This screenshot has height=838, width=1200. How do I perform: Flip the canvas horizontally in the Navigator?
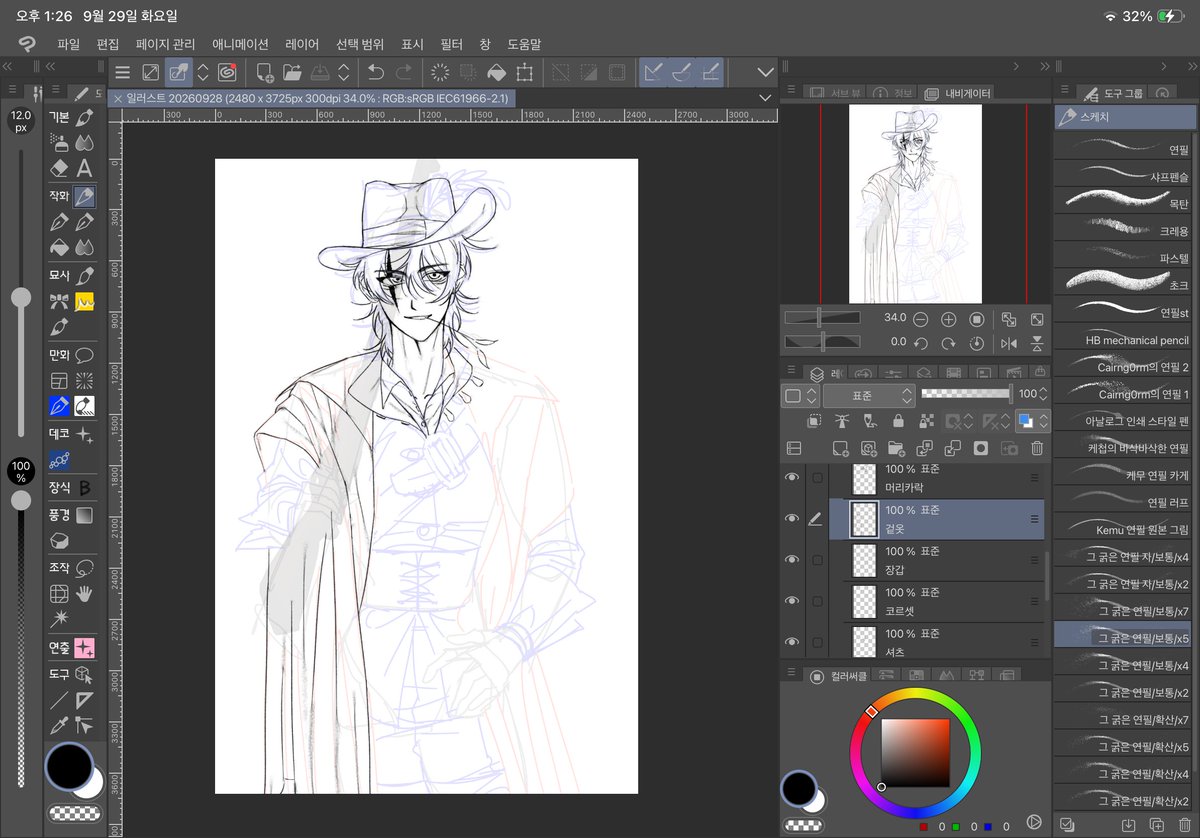click(x=1009, y=343)
